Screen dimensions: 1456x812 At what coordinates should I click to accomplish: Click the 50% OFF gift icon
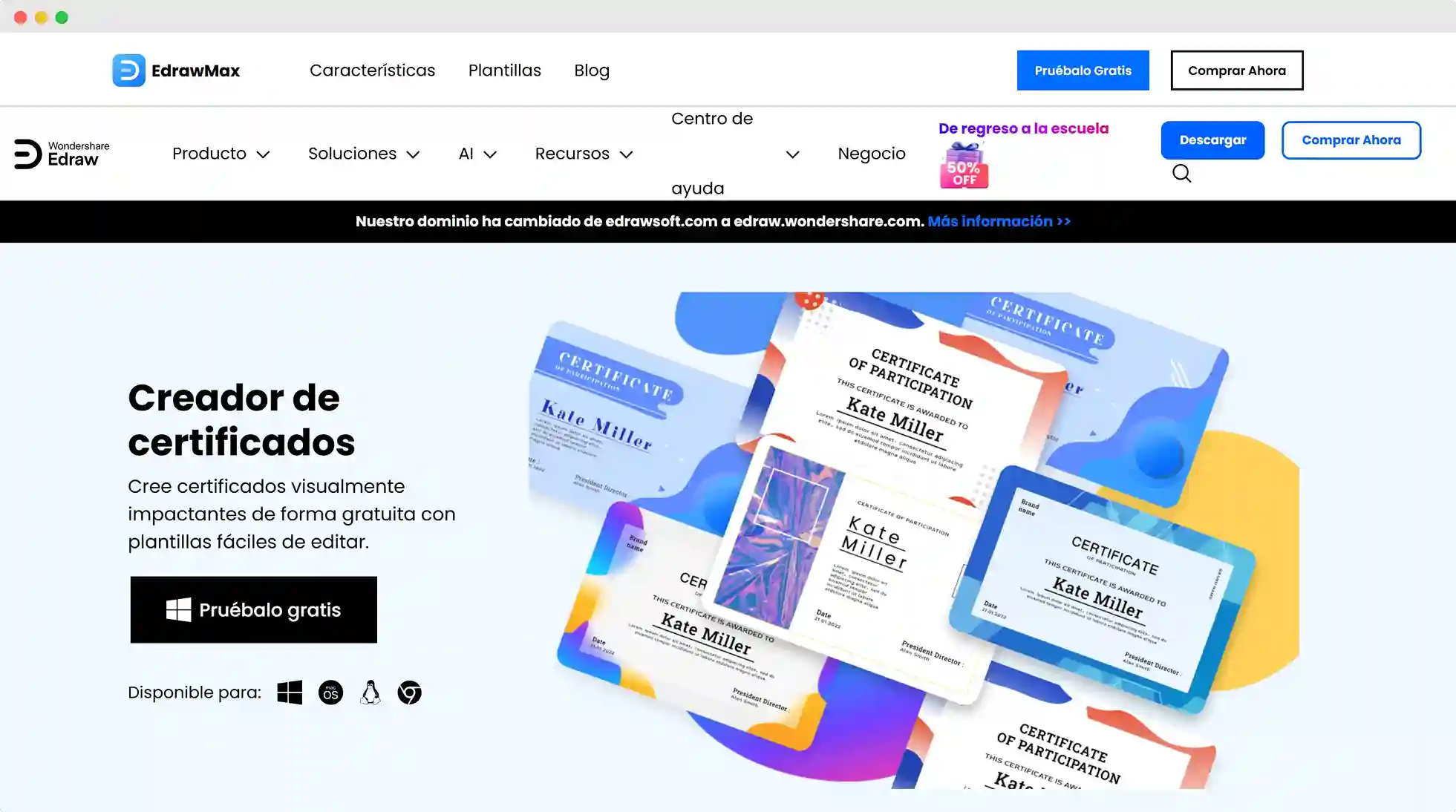(964, 165)
